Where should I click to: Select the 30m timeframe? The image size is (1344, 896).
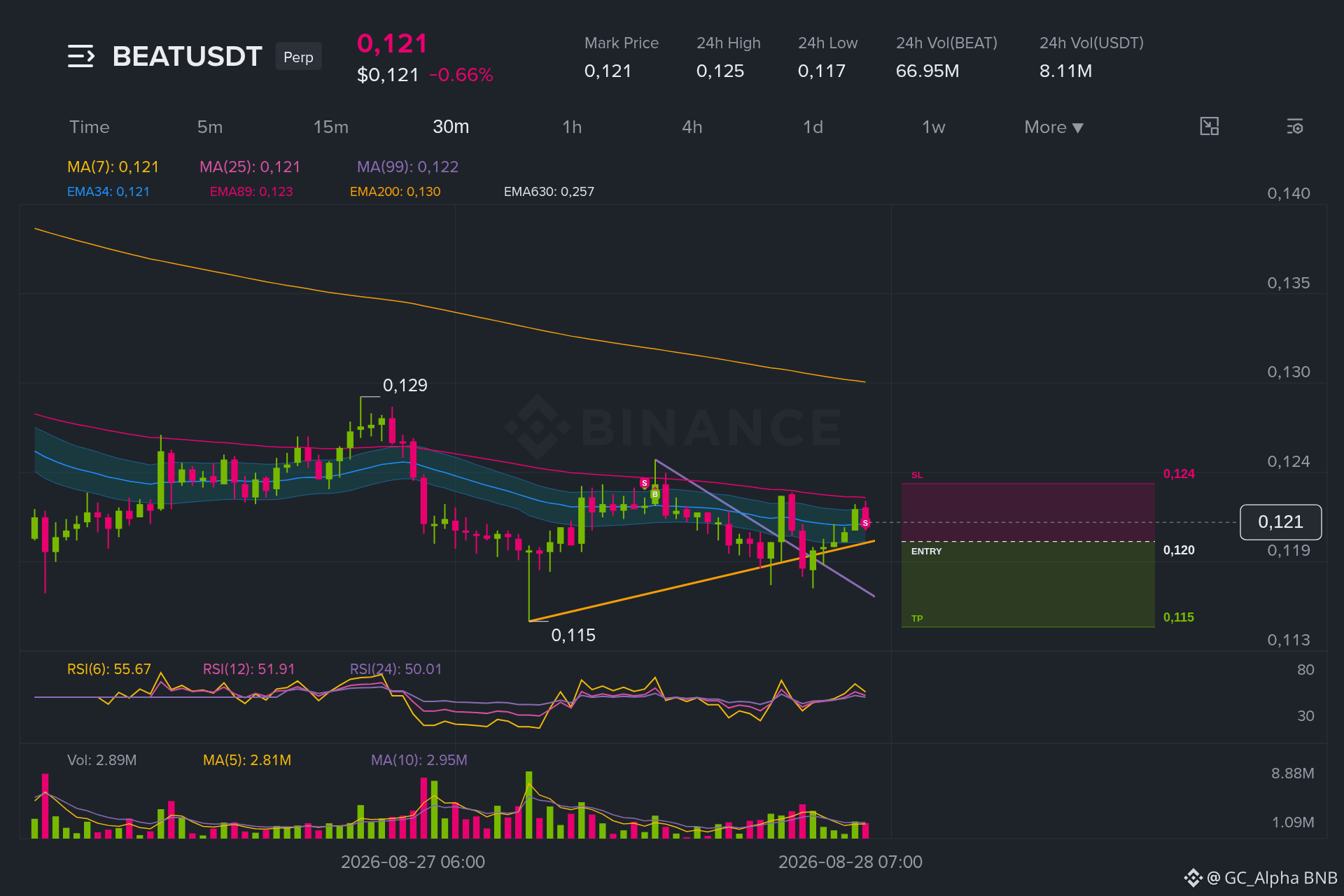[451, 127]
